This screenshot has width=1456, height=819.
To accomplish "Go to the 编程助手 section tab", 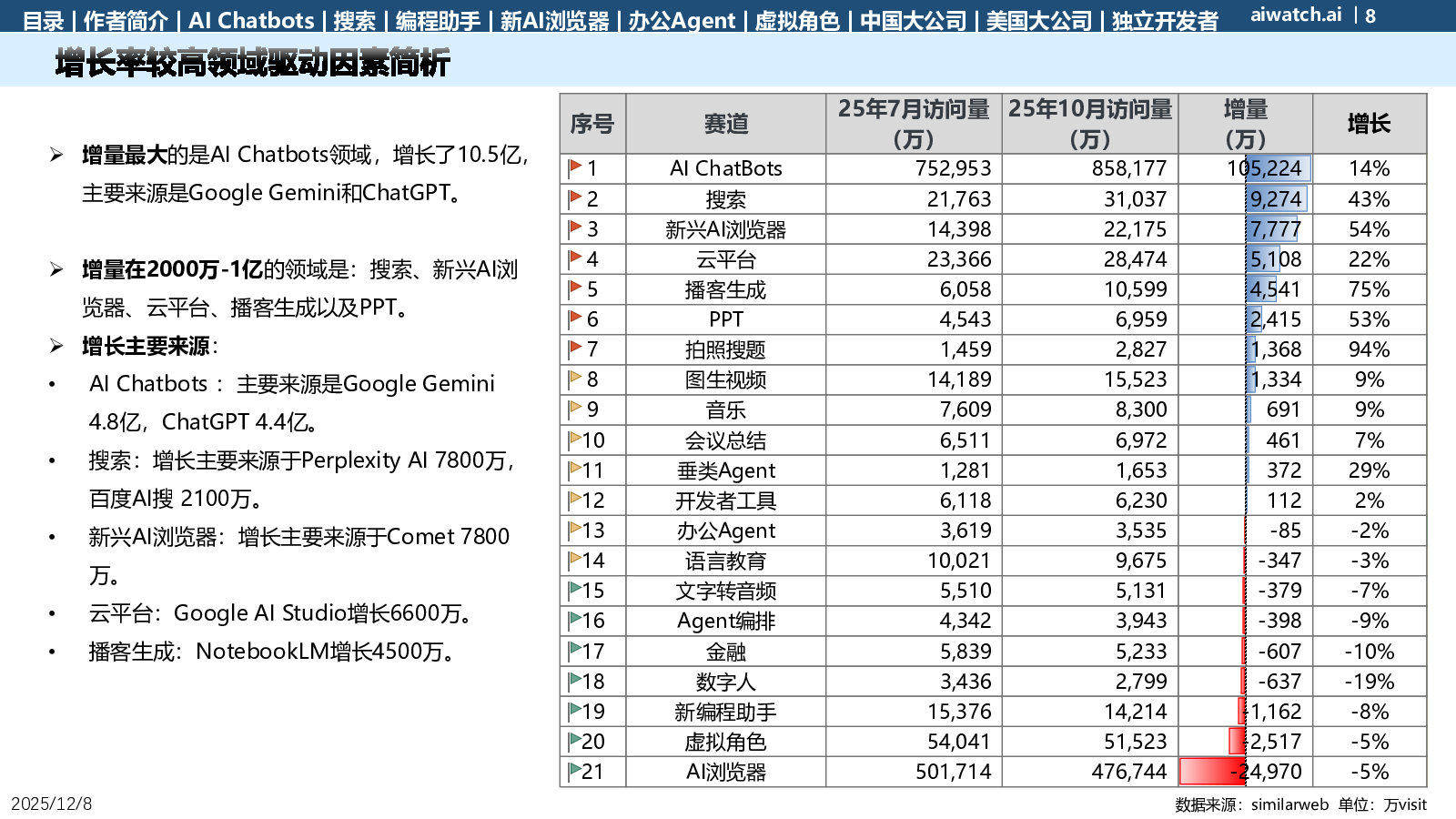I will [x=438, y=20].
